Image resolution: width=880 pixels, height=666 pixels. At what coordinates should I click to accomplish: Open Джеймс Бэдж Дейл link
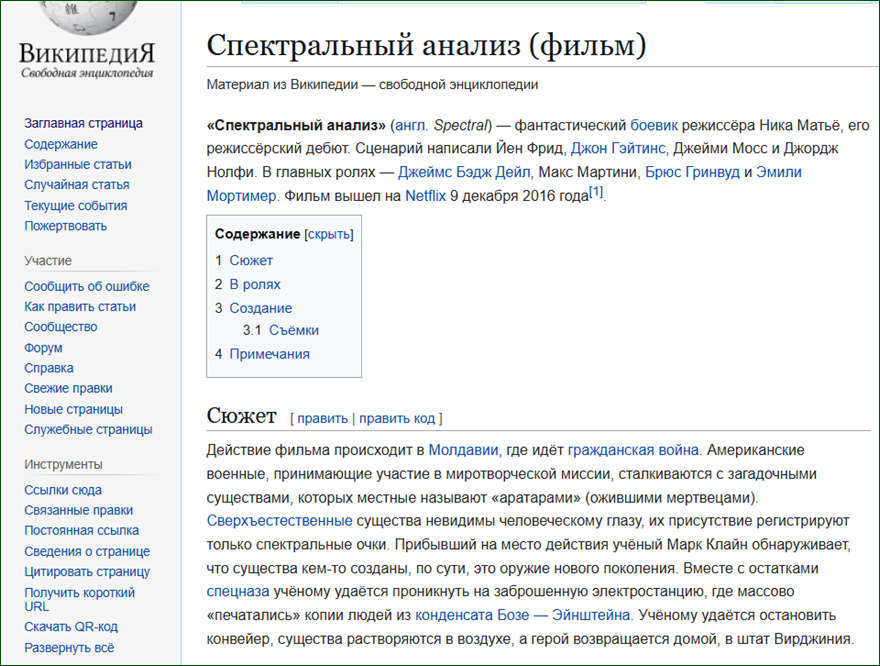(x=464, y=172)
